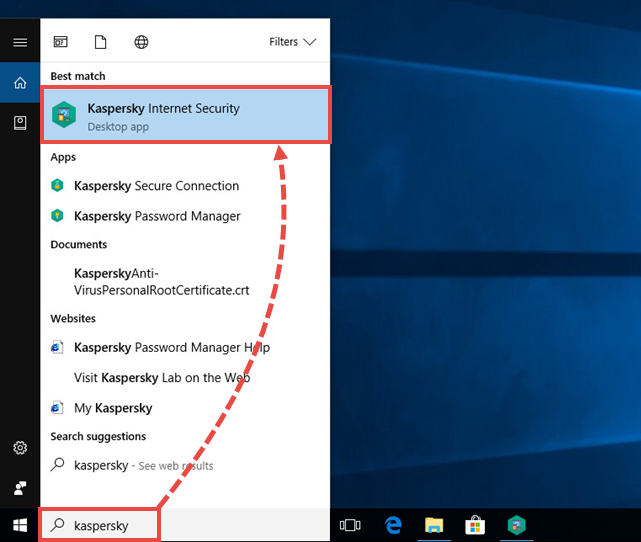Open the My Kaspersky website
This screenshot has height=542, width=641.
[185, 408]
